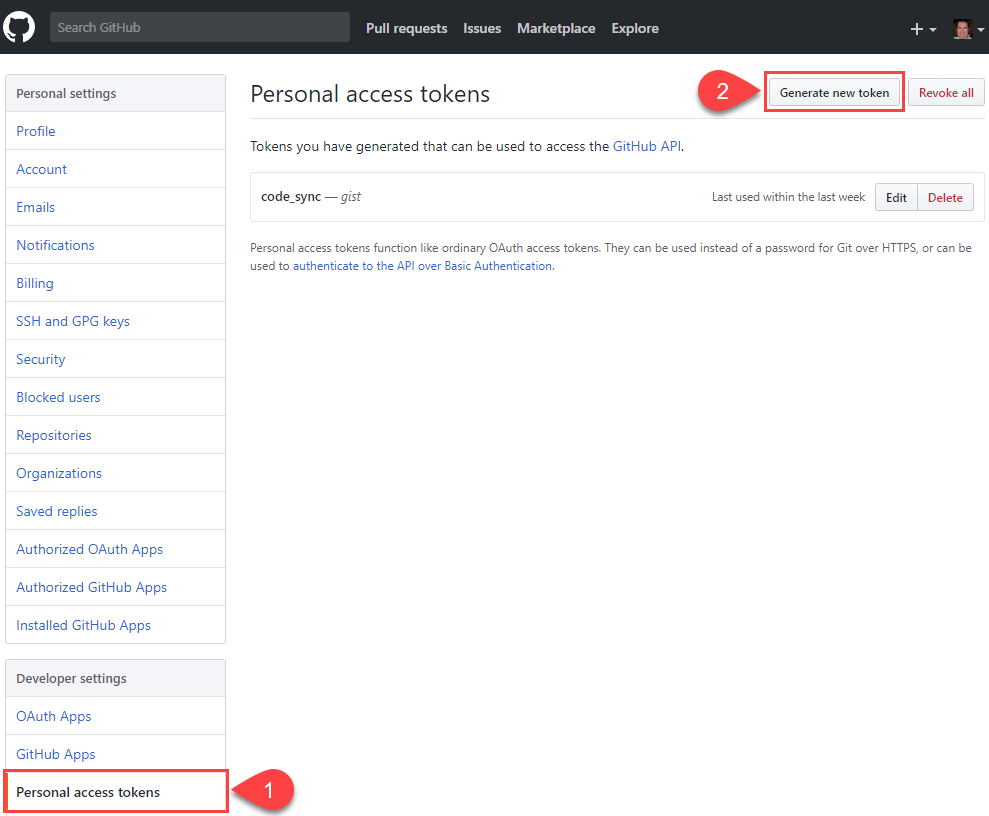Open Marketplace in top navigation

[556, 28]
